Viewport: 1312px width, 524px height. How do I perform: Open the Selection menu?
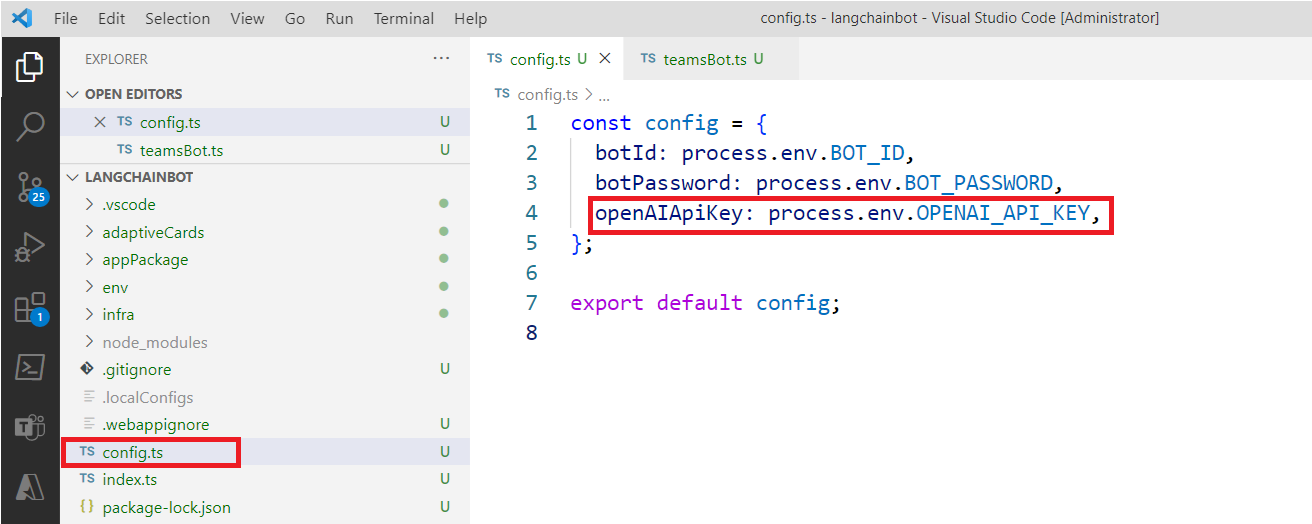click(x=177, y=18)
